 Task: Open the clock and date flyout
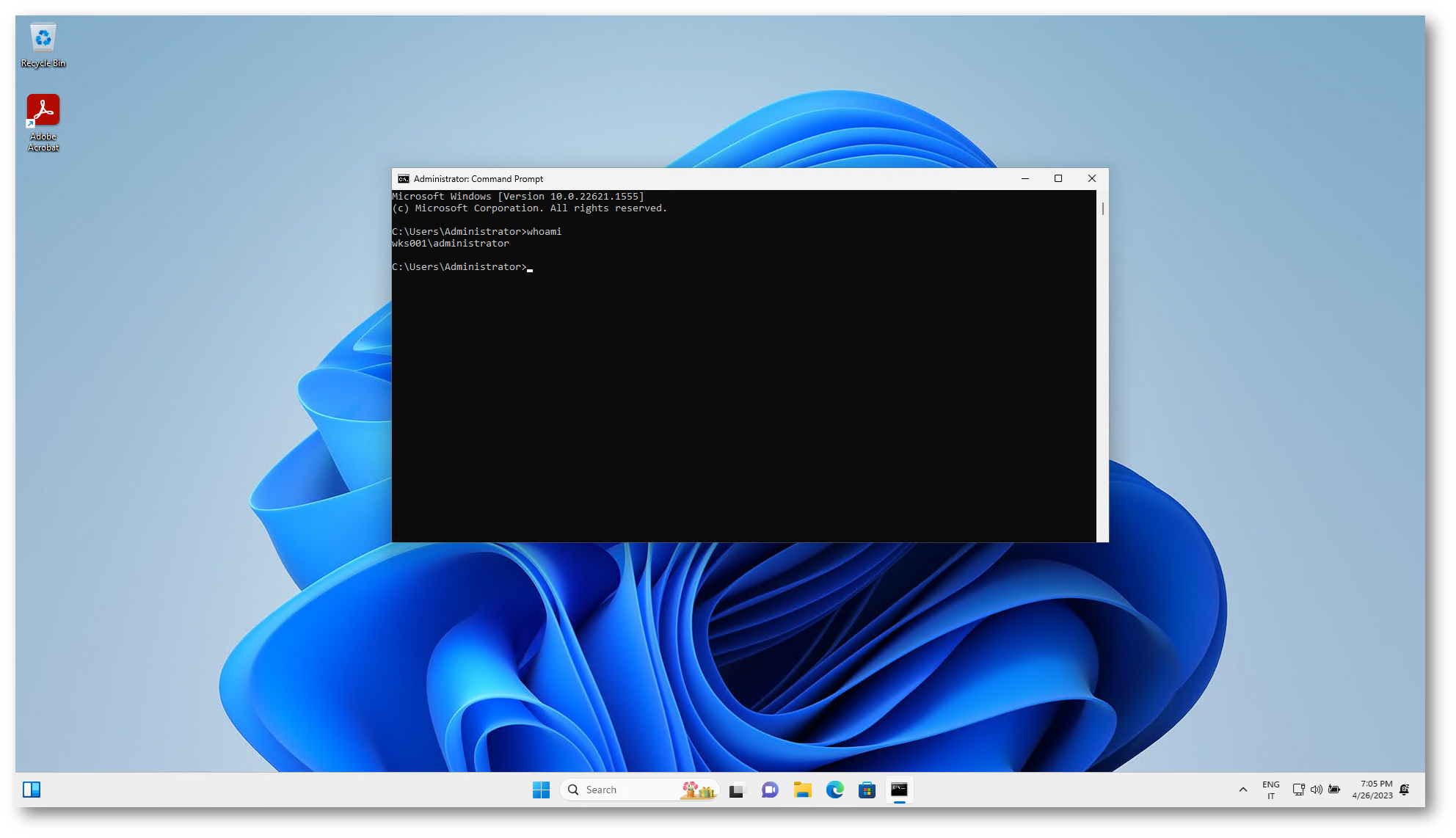(1372, 790)
